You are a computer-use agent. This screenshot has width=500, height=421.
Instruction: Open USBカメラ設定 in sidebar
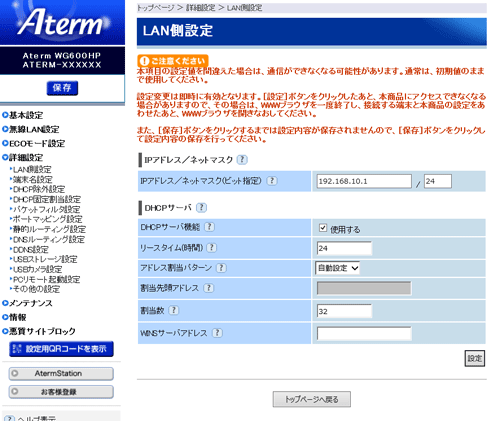coord(37,269)
